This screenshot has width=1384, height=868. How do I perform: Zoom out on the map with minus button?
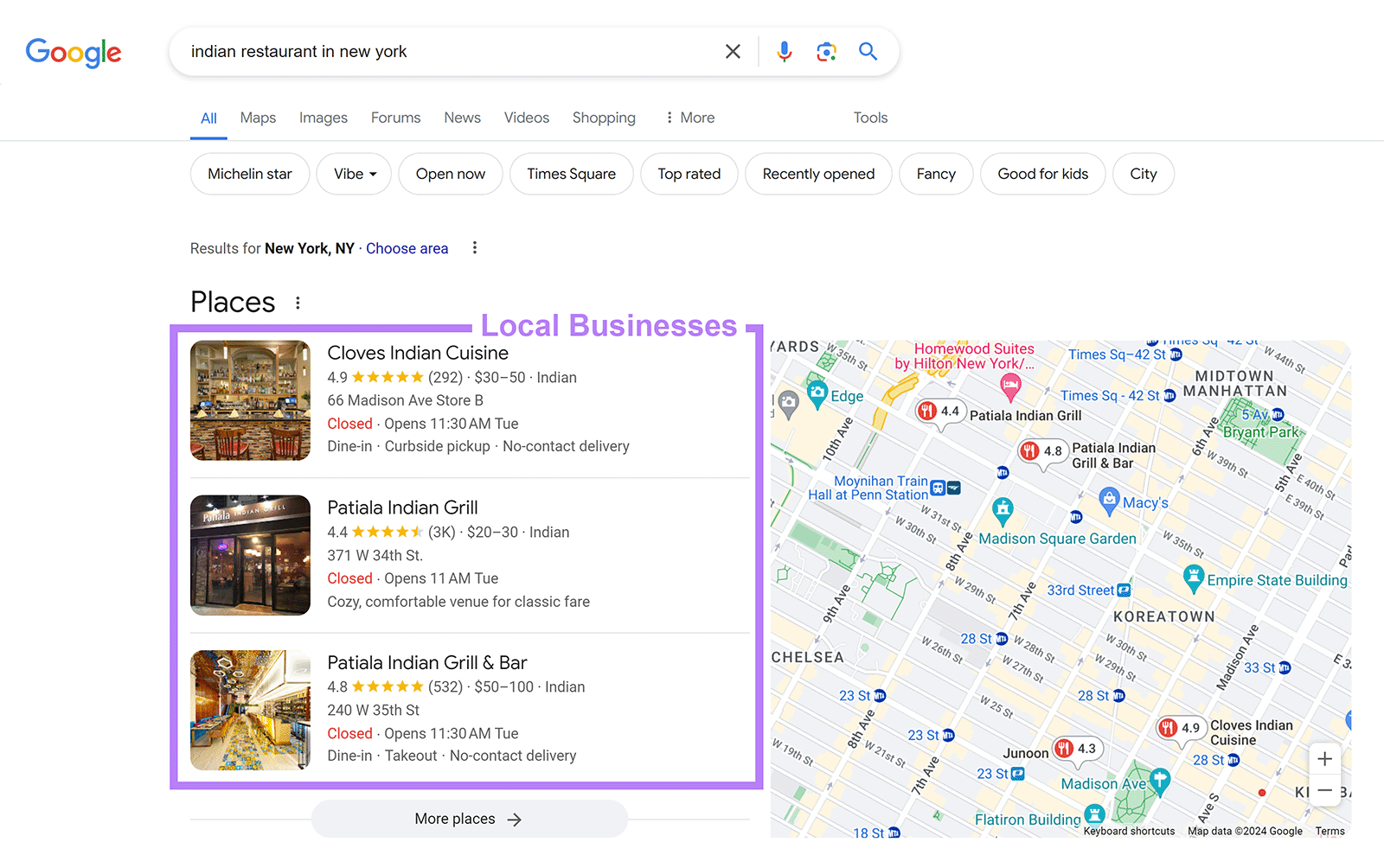coord(1324,790)
